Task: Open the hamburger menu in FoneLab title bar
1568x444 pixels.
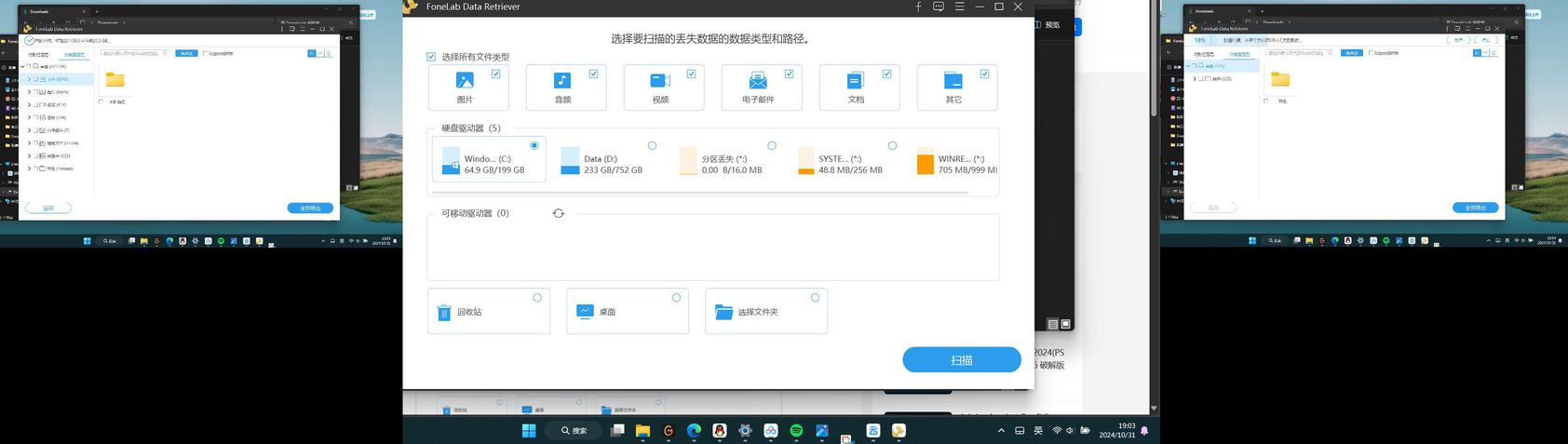Action: [x=959, y=7]
